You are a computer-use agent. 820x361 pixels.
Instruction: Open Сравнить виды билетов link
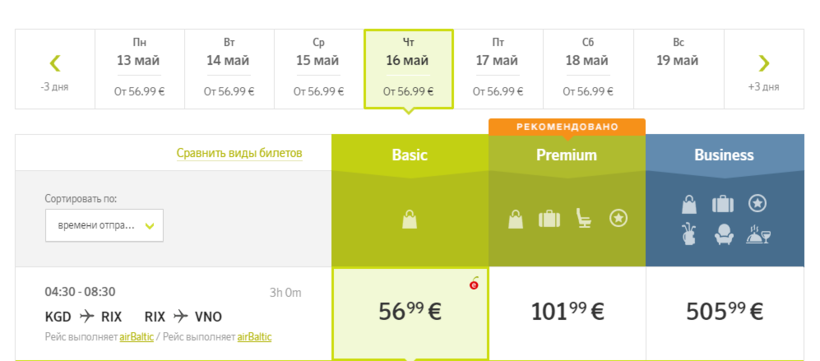point(240,153)
